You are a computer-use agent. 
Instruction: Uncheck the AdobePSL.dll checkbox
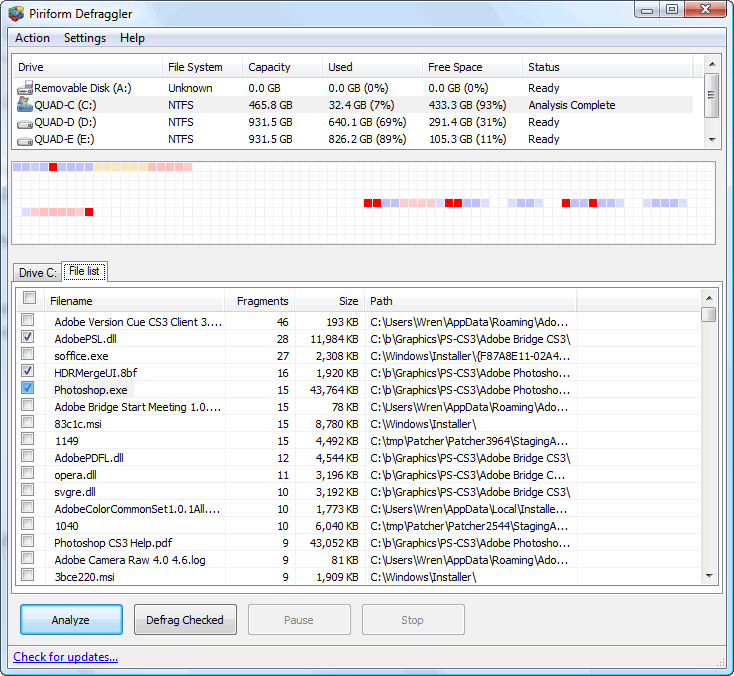[28, 337]
